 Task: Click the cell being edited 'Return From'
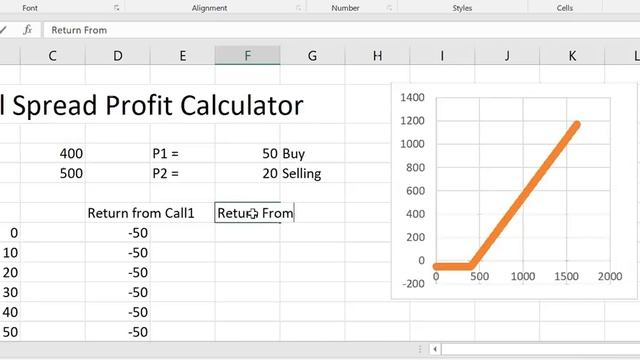click(254, 213)
